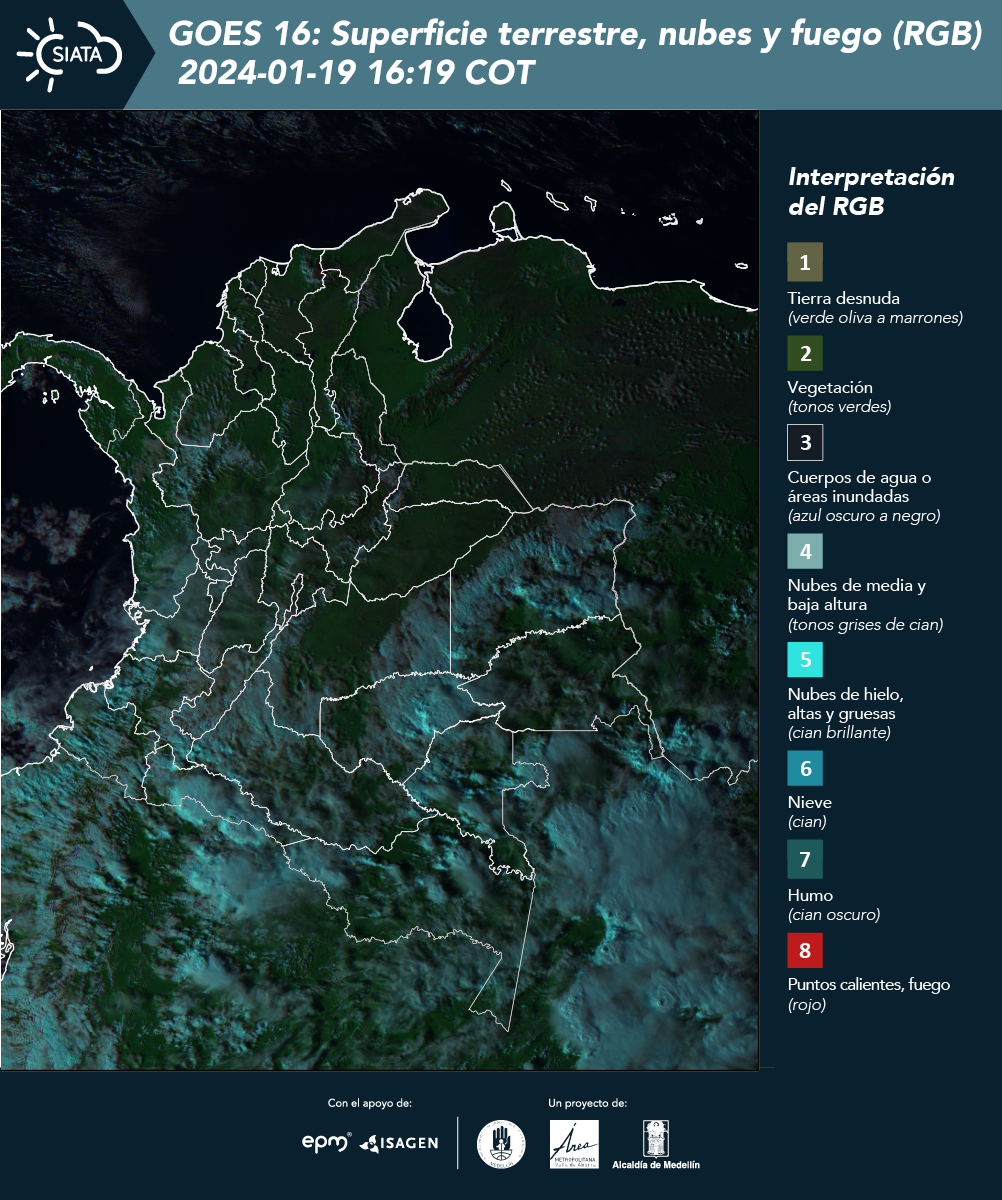Click the GOES 16 satellite map image

coord(380,590)
